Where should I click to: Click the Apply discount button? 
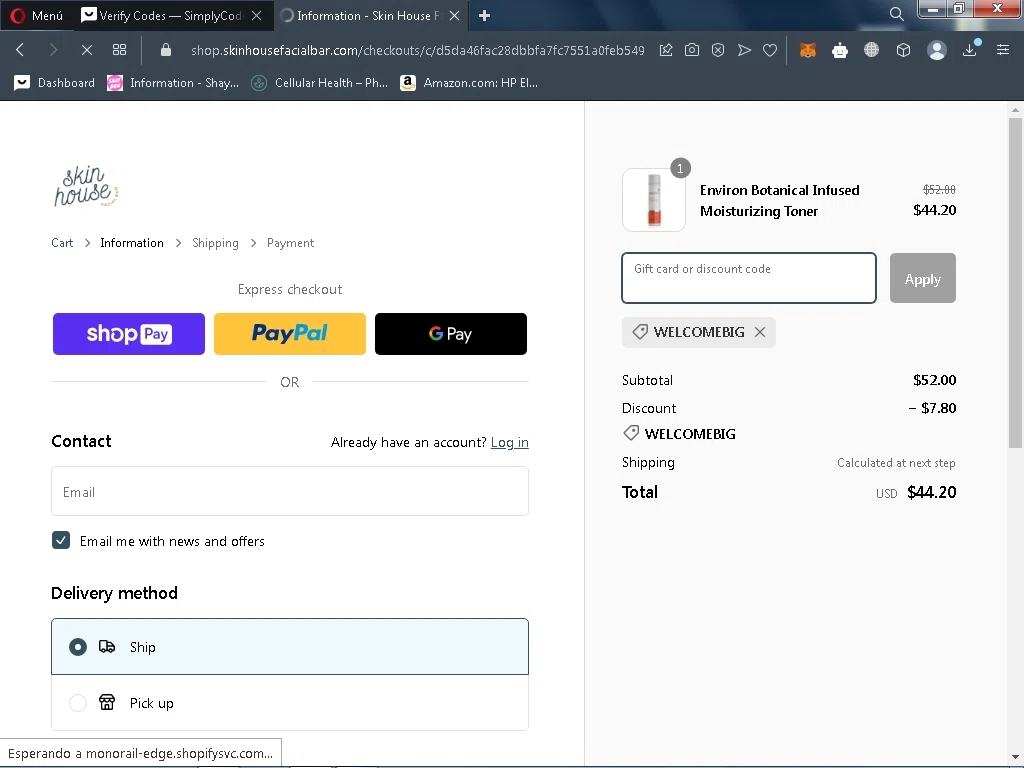[x=923, y=278]
